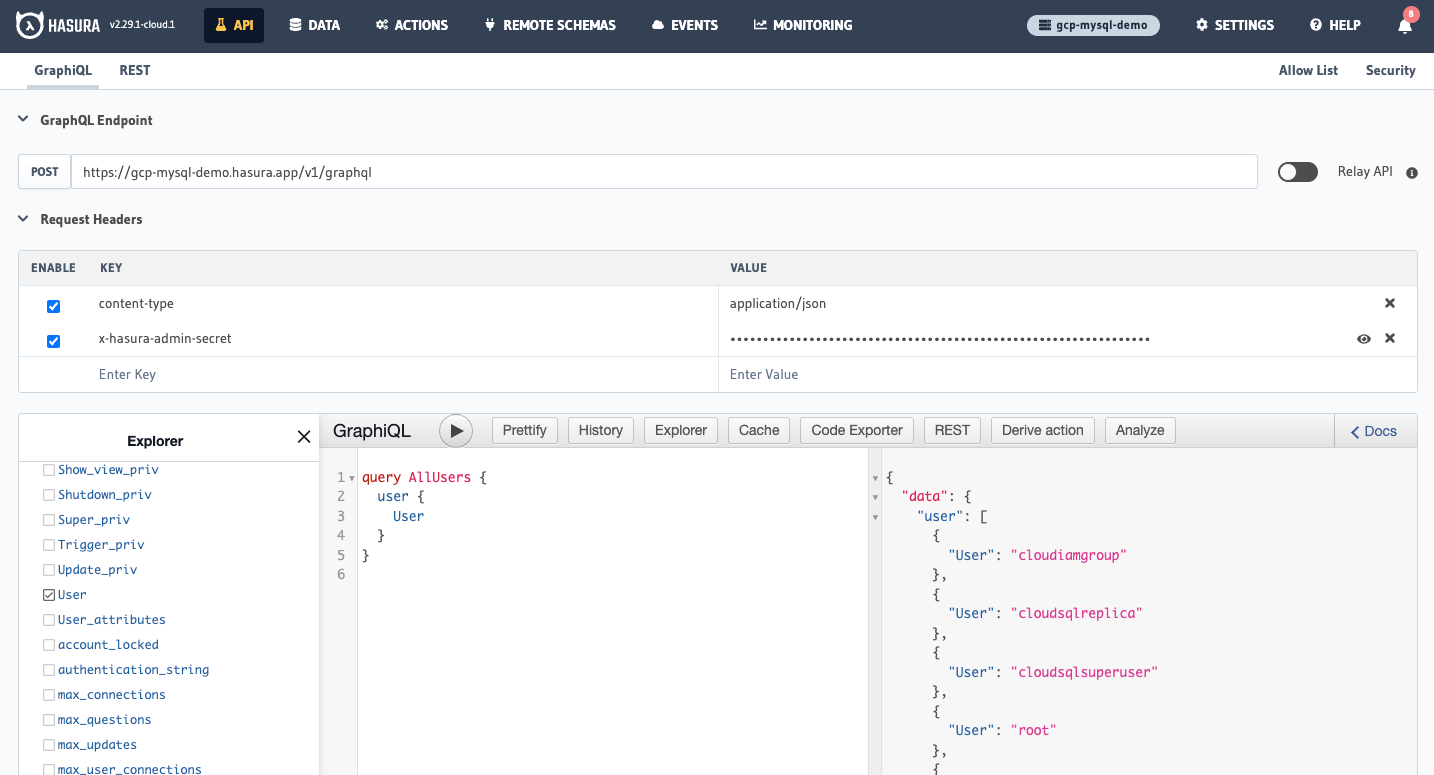Image resolution: width=1434 pixels, height=775 pixels.
Task: Open the Events section
Action: tap(684, 25)
